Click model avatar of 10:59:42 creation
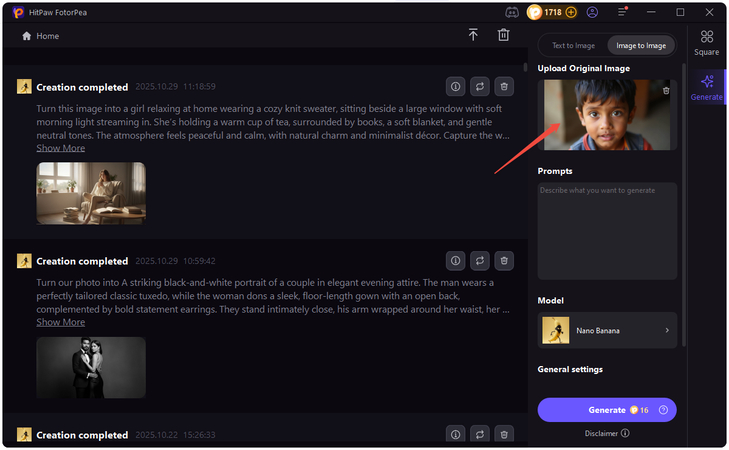The image size is (729, 450). [x=24, y=261]
